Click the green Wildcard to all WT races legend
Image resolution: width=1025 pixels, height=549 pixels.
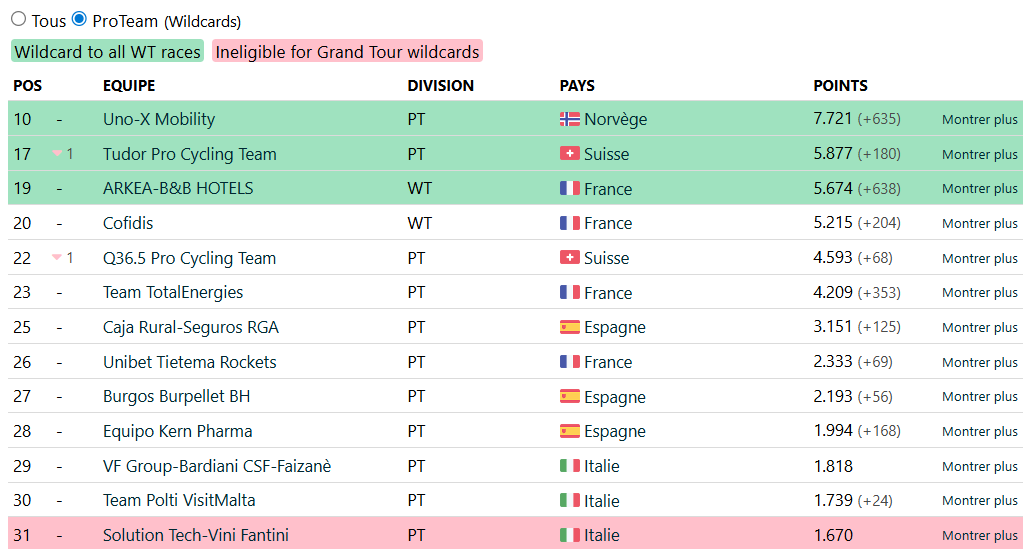(107, 52)
